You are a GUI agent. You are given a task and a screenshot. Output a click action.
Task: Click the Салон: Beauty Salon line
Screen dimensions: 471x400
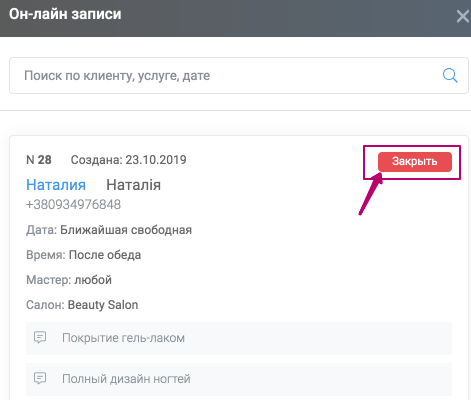[x=82, y=305]
